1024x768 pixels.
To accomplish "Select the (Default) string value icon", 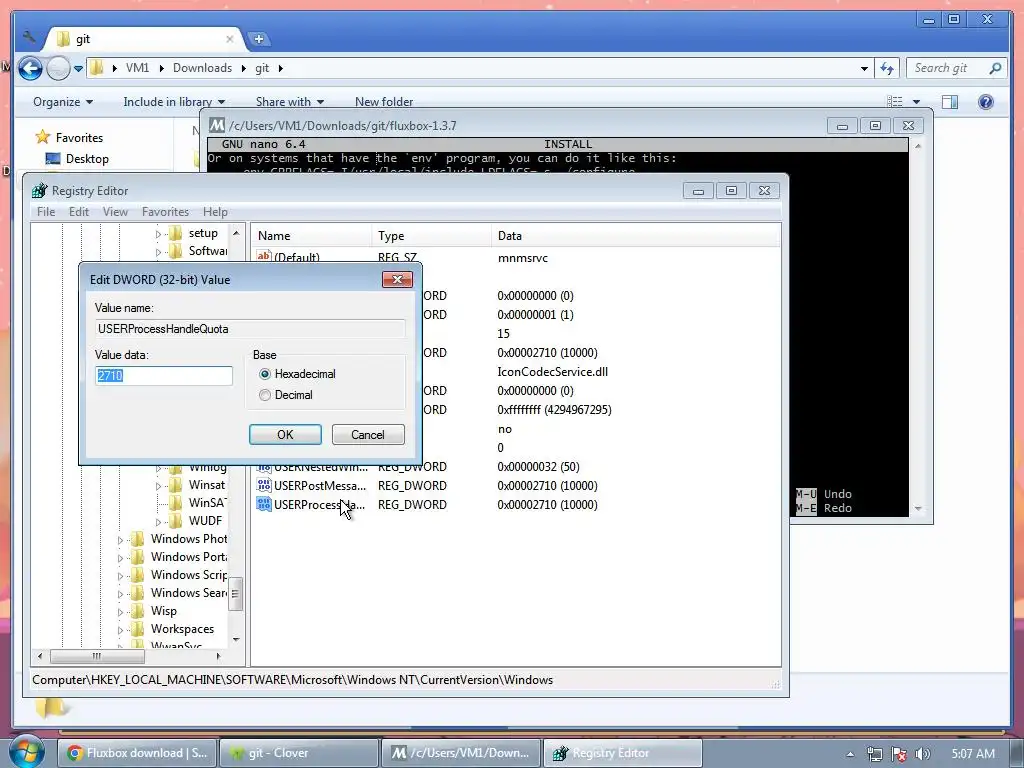I will 264,257.
